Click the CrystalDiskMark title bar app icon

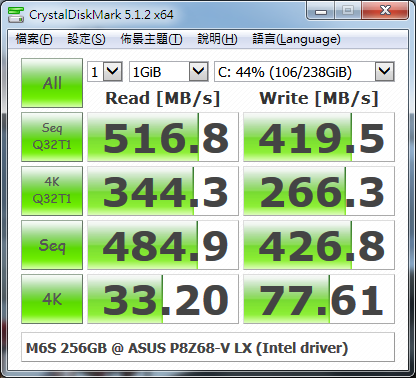tap(16, 14)
